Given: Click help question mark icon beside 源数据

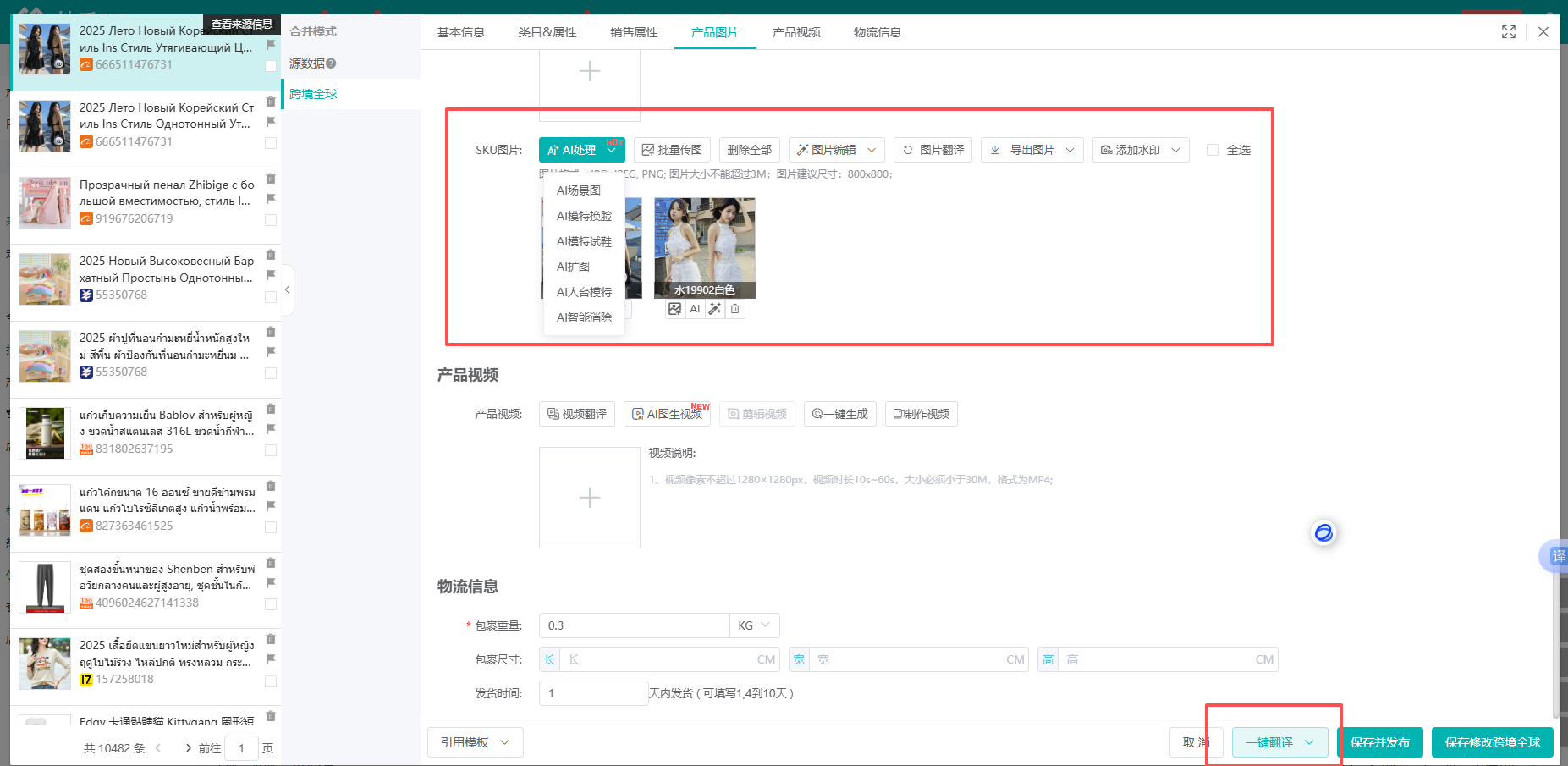Looking at the screenshot, I should pos(331,63).
